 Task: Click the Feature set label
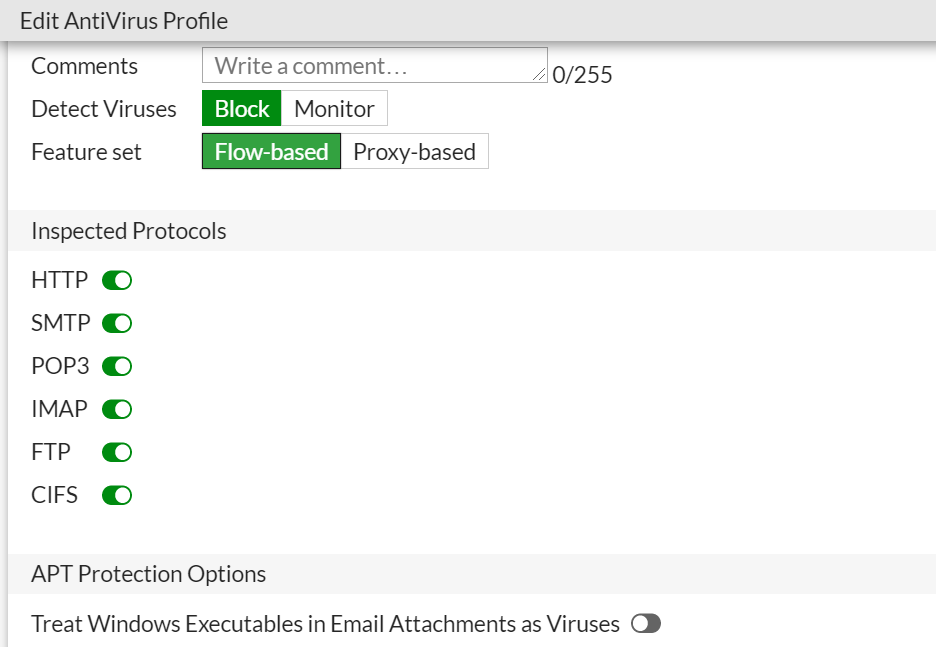87,152
